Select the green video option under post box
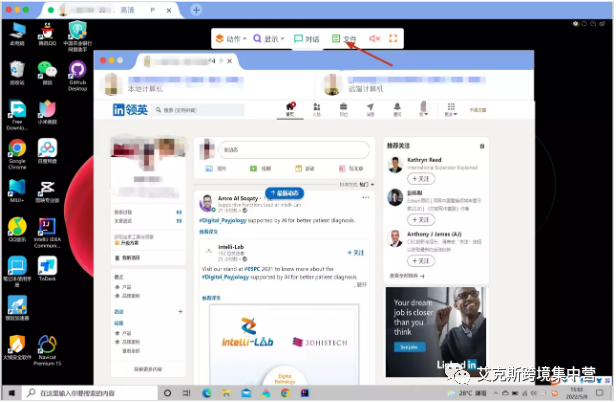The height and width of the screenshot is (402, 616). tap(260, 169)
